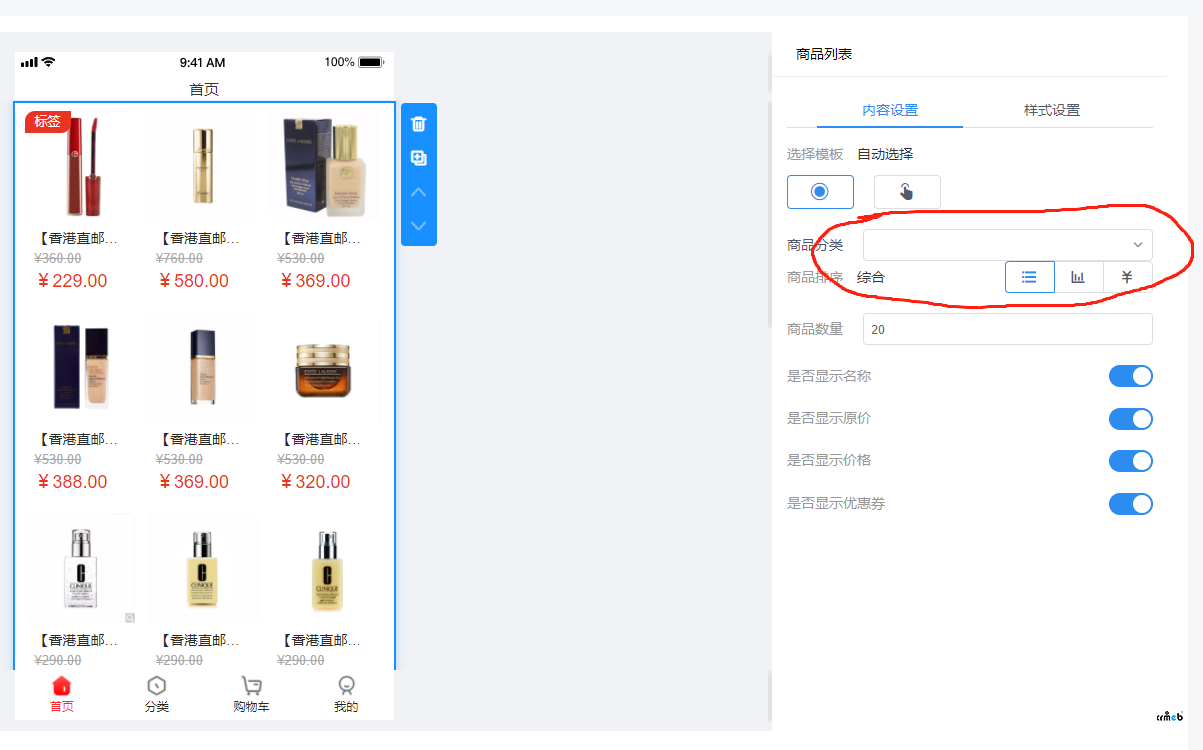Click the 综合 sort value text
Screen dimensions: 1203x750
point(871,277)
